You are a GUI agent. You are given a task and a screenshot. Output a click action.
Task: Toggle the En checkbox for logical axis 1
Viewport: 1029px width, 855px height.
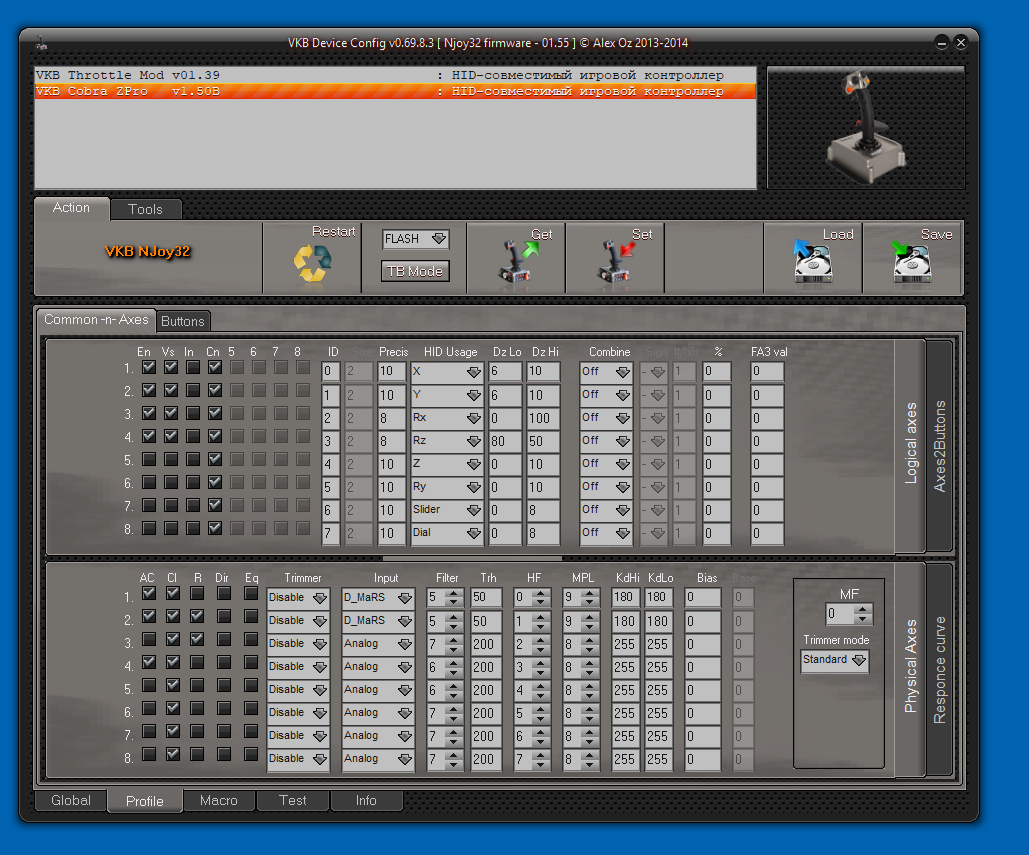click(x=149, y=368)
